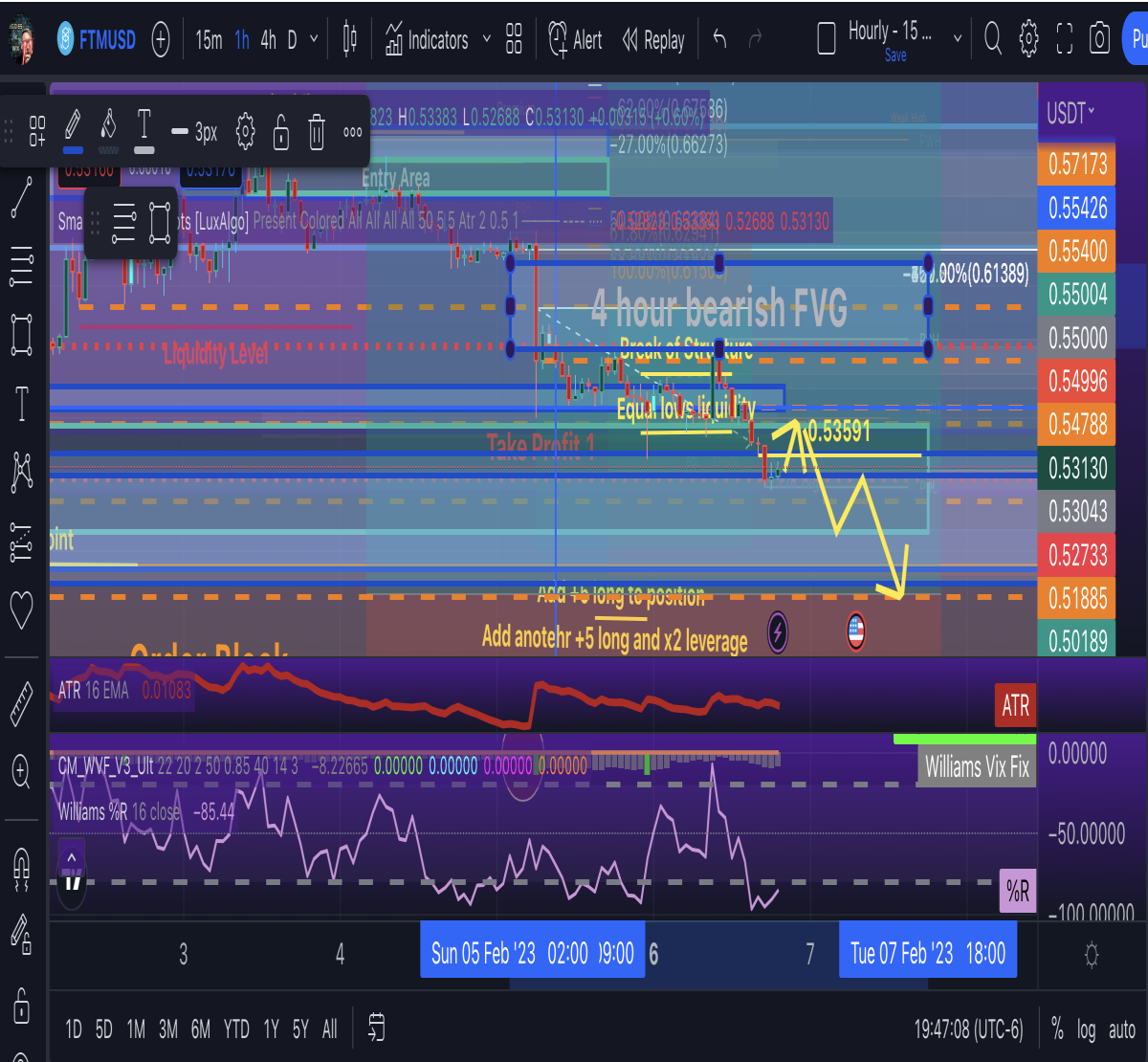Viewport: 1148px width, 1062px height.
Task: Open the Hourly layout name dropdown
Action: (957, 39)
